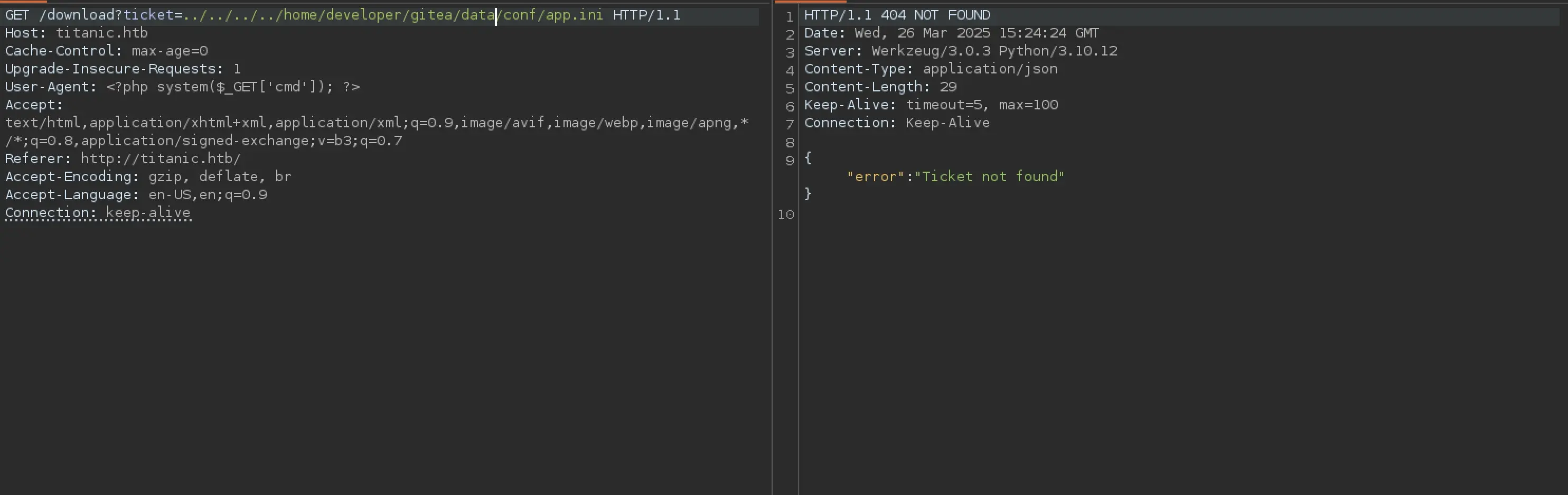Click the text/html,application/xhtml+xml accept value line

point(377,123)
